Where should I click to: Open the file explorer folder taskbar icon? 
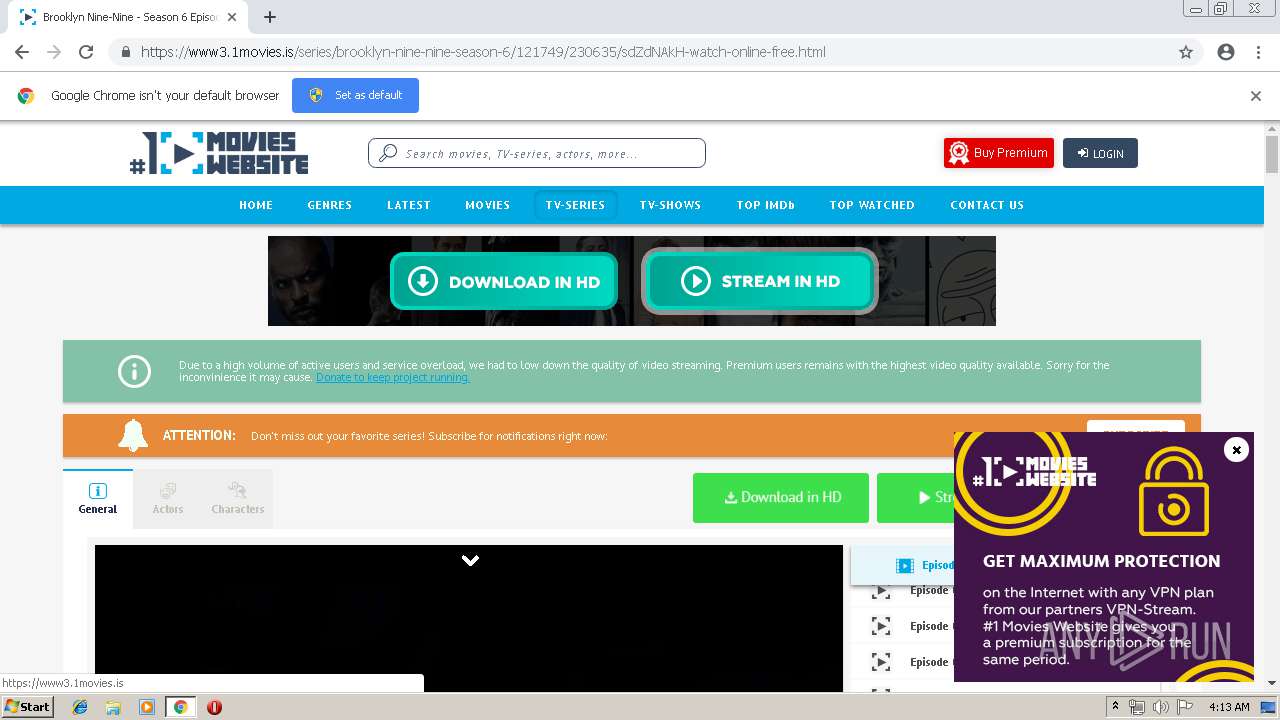pyautogui.click(x=113, y=707)
